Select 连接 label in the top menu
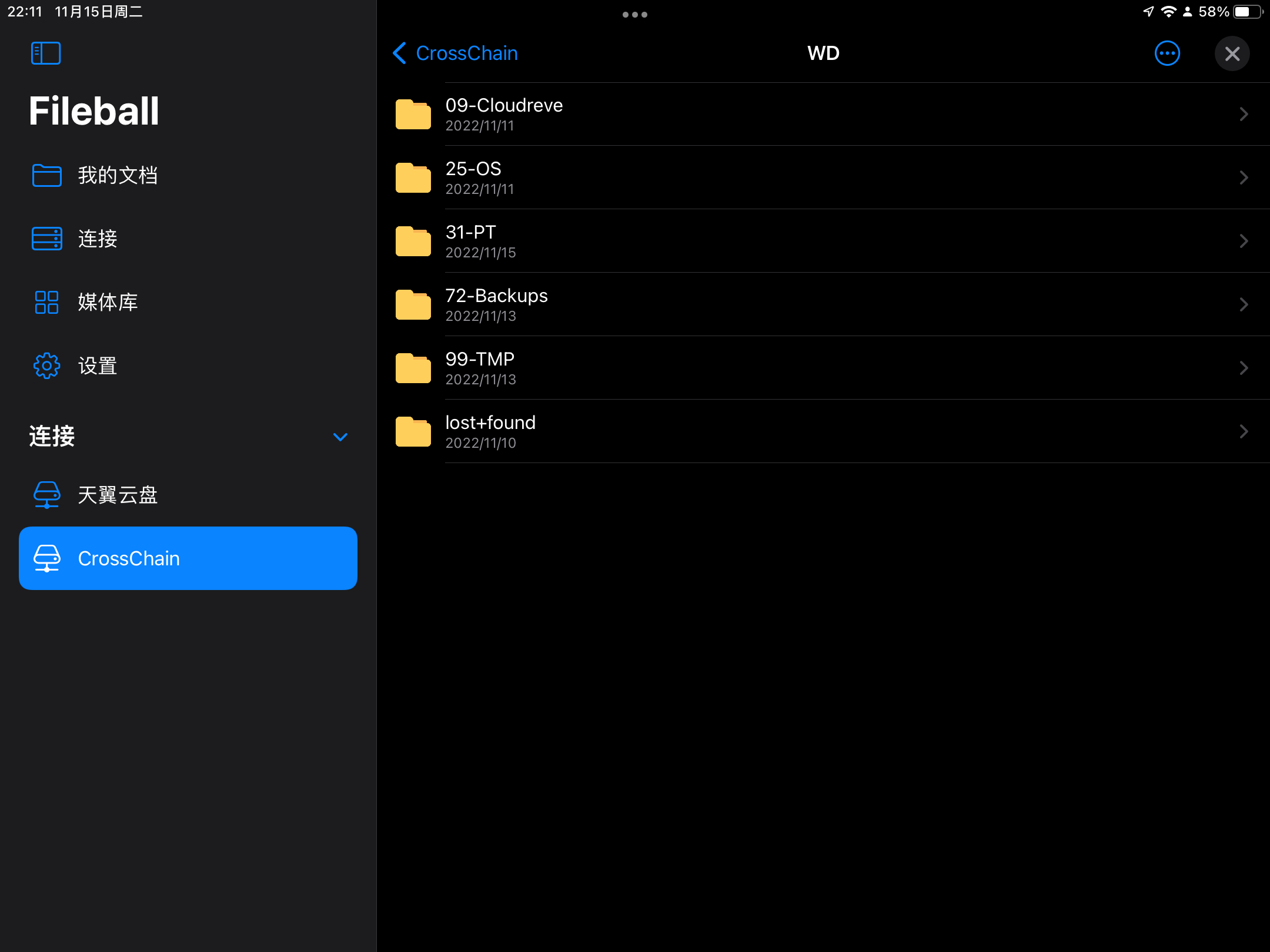The height and width of the screenshot is (952, 1270). [98, 239]
